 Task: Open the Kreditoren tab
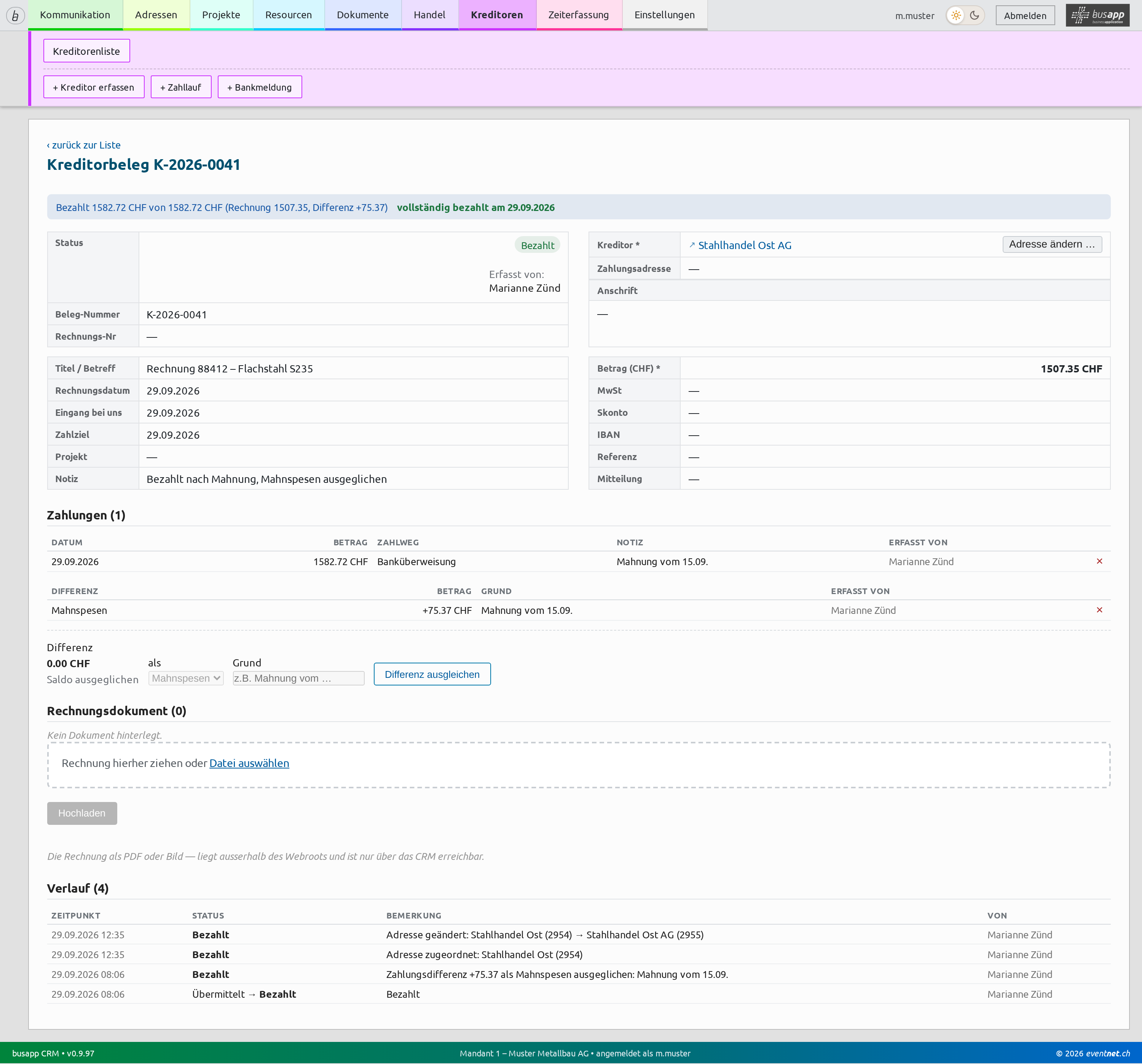coord(497,15)
